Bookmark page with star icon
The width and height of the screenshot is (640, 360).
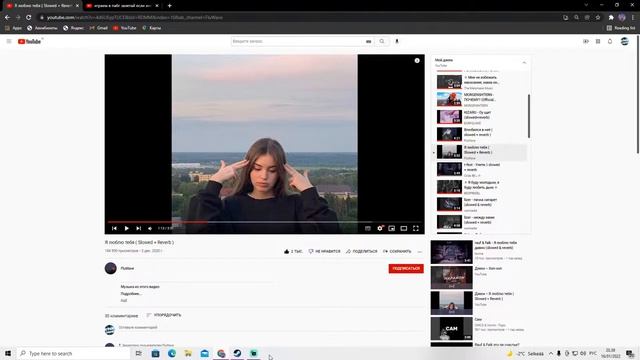coord(598,18)
